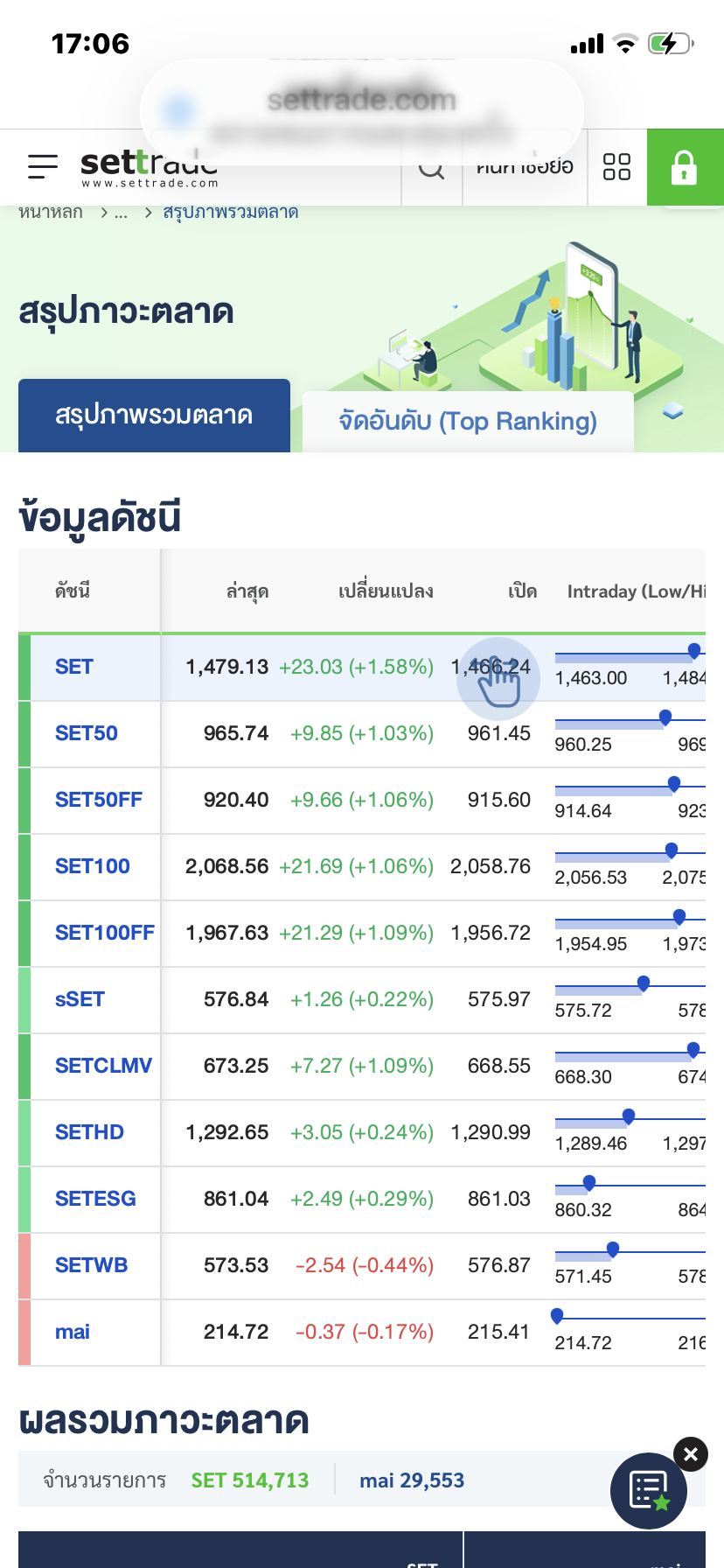Open the SETESG index link
This screenshot has width=724, height=1568.
pos(95,1199)
